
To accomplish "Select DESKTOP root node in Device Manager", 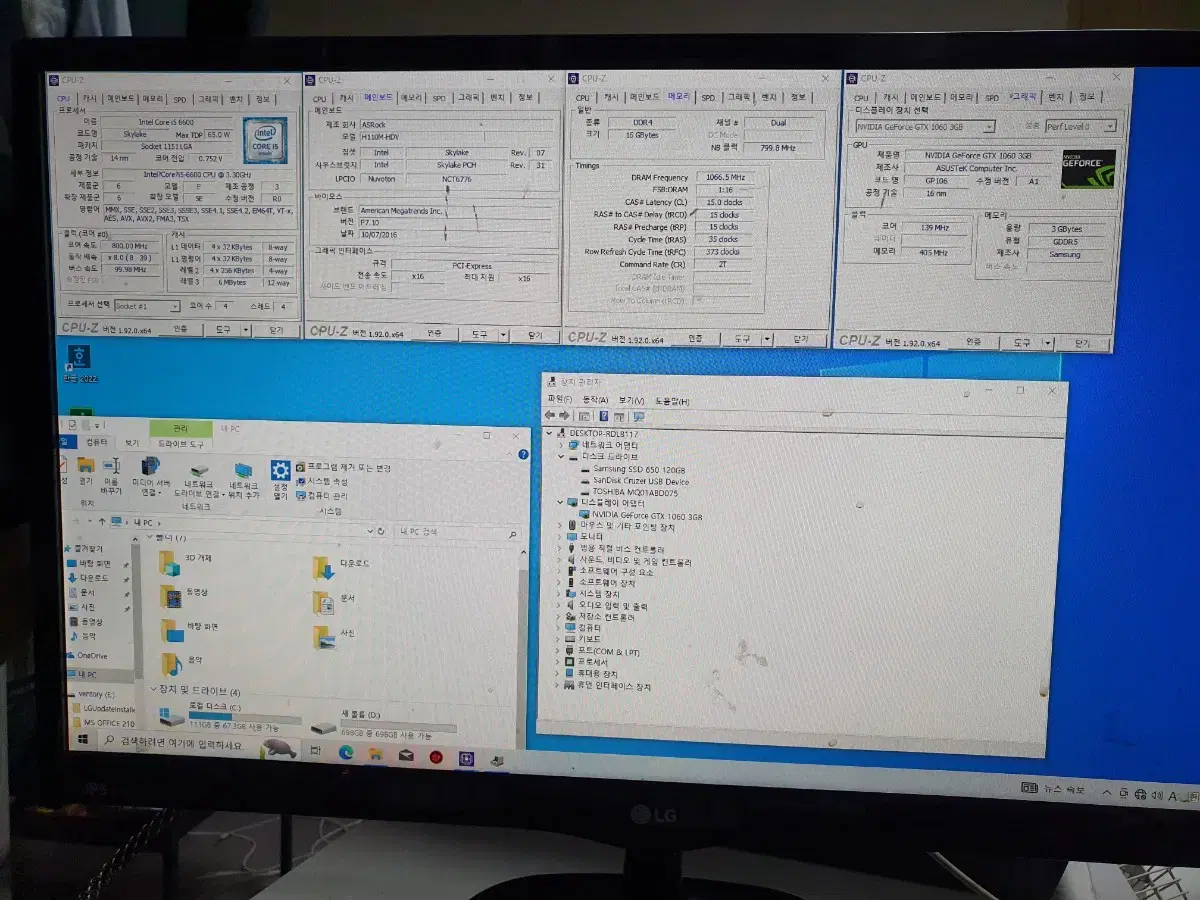I will pos(597,433).
